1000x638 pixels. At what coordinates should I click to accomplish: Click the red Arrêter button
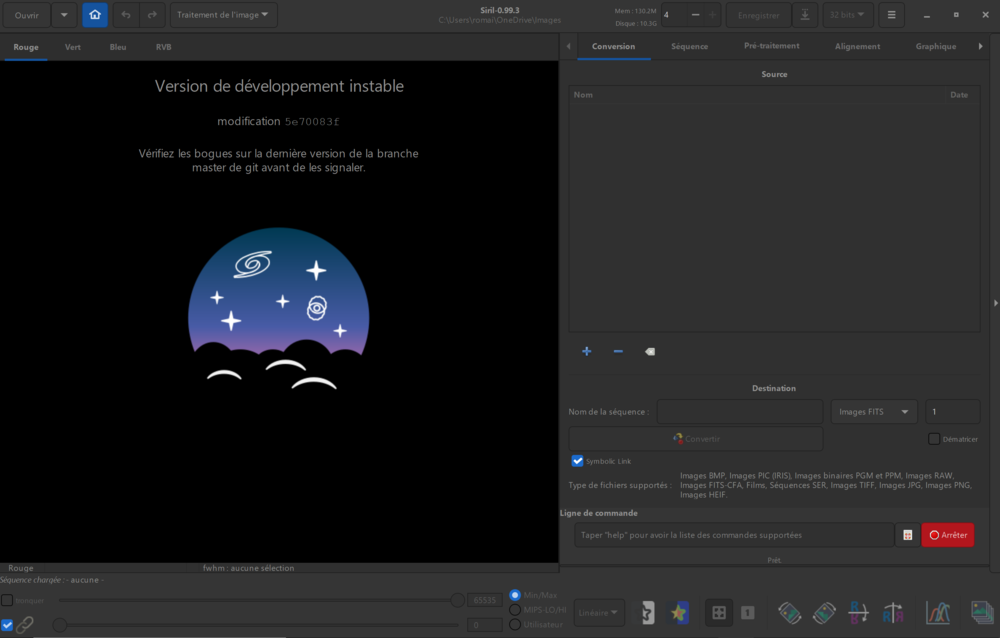point(948,535)
